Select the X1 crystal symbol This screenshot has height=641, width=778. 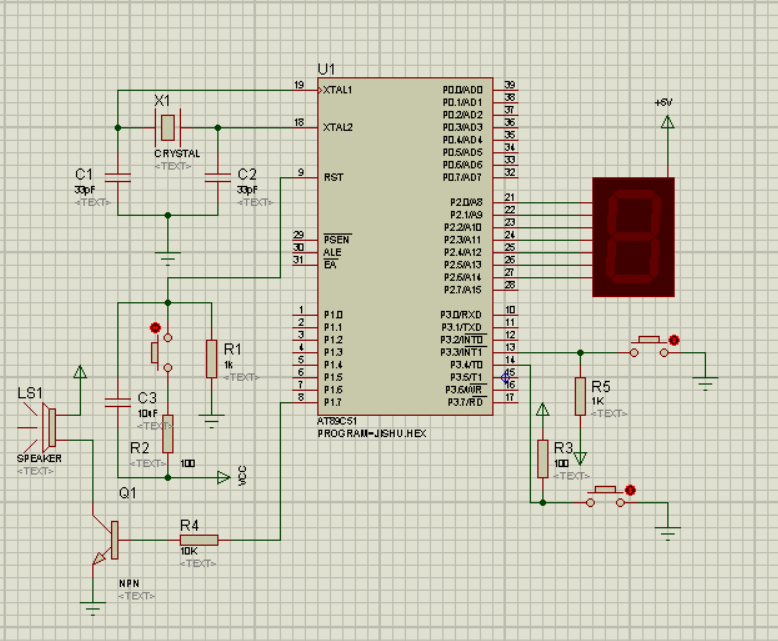click(168, 128)
